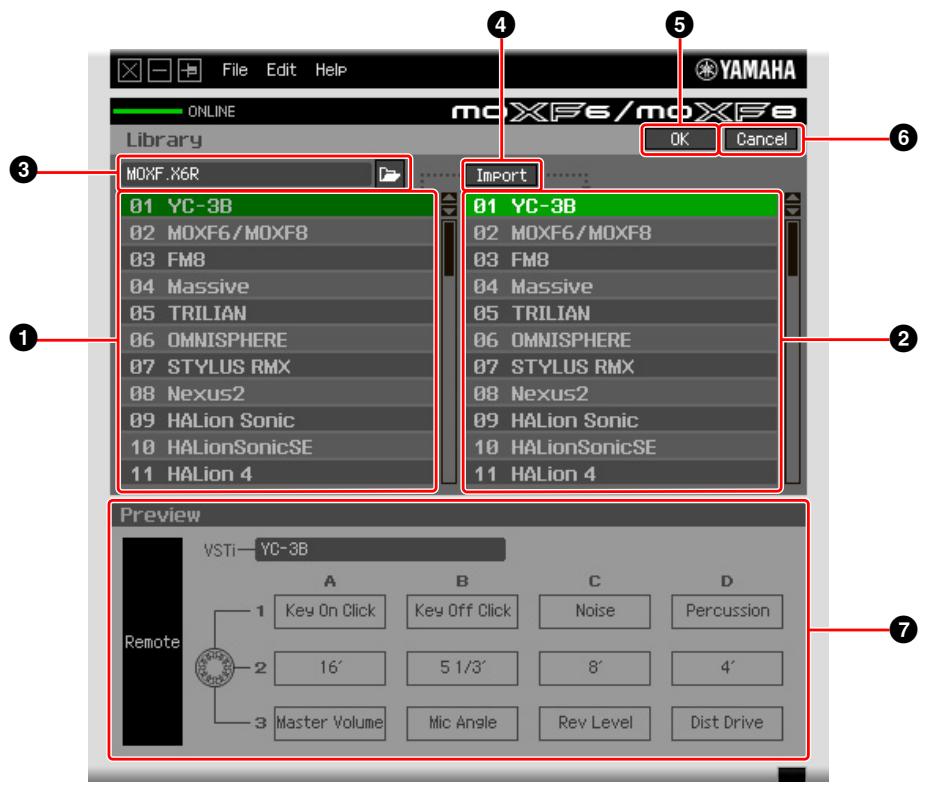This screenshot has width=929, height=789.
Task: Click the Yamaha logo
Action: tap(745, 70)
